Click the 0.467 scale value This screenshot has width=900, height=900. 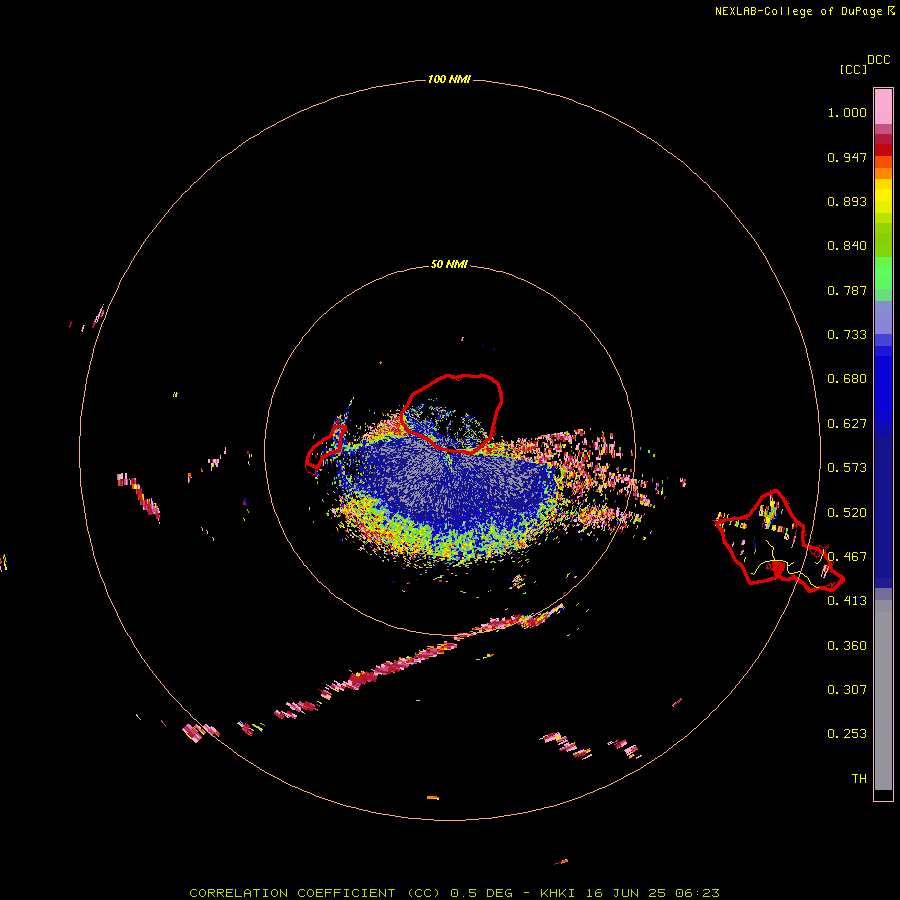[847, 557]
